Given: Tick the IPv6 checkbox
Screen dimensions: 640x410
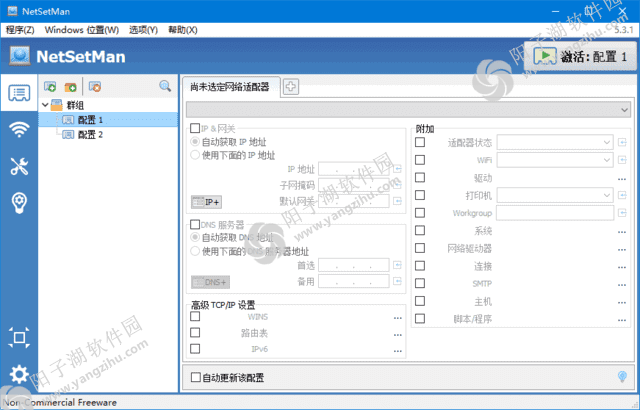Looking at the screenshot, I should pos(195,349).
